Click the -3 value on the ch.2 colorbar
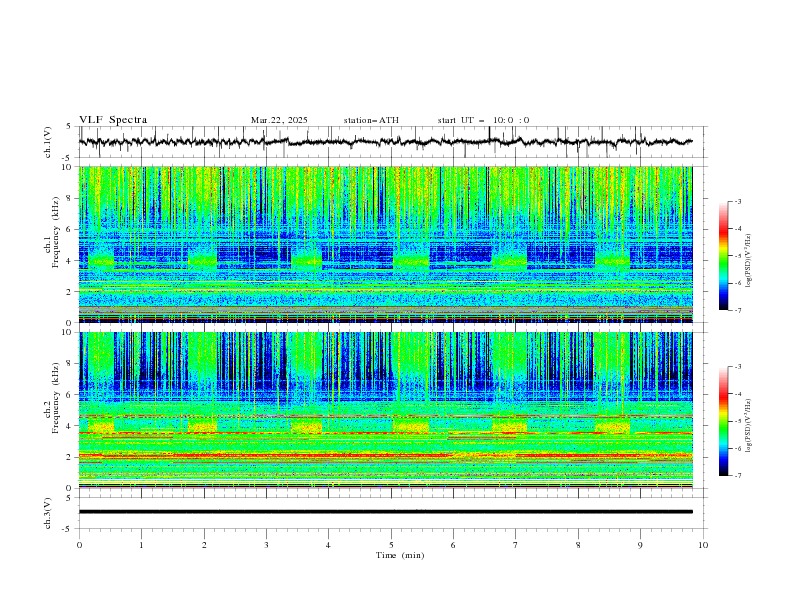The image size is (792, 612). [737, 367]
